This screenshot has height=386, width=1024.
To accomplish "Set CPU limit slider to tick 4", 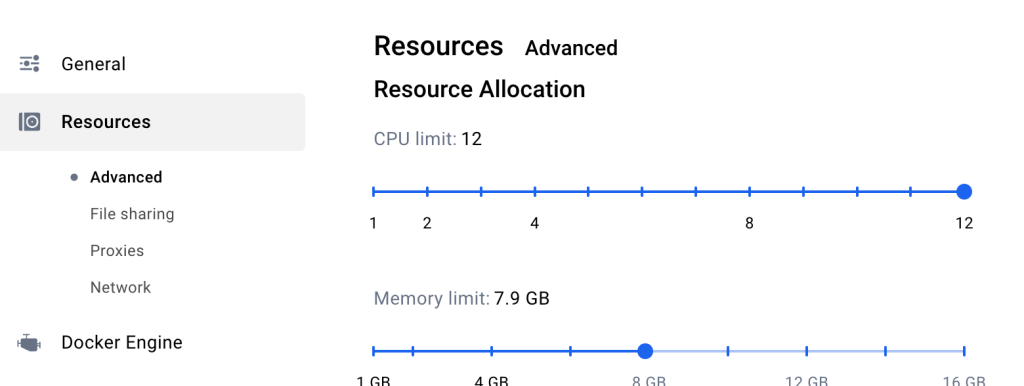I will coord(535,191).
